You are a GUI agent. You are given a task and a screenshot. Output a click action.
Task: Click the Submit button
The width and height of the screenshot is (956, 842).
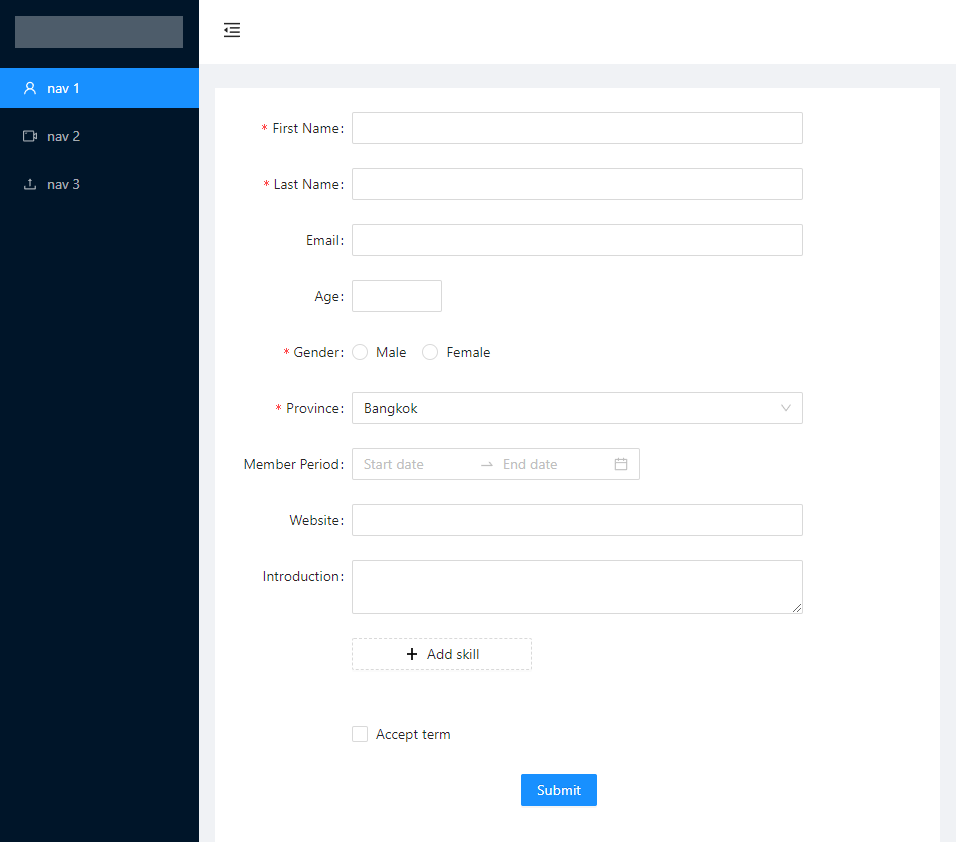pyautogui.click(x=558, y=790)
